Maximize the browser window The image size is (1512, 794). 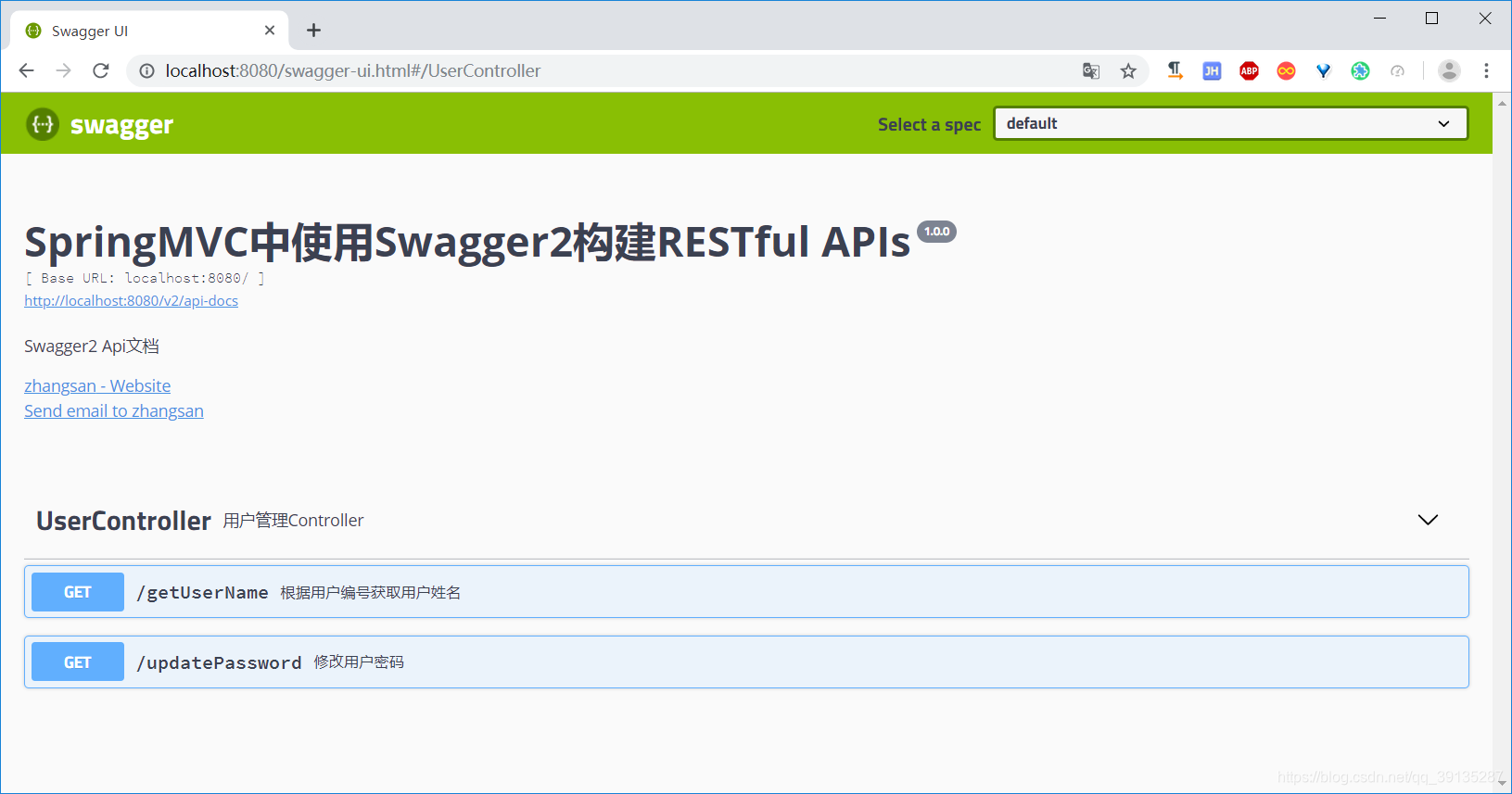click(x=1431, y=19)
